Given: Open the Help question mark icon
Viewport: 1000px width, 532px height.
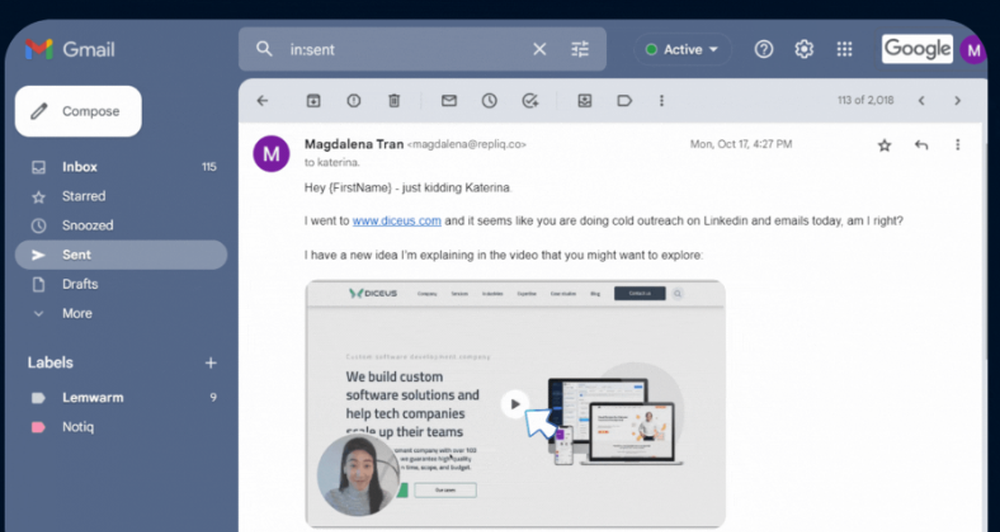Looking at the screenshot, I should click(x=763, y=49).
